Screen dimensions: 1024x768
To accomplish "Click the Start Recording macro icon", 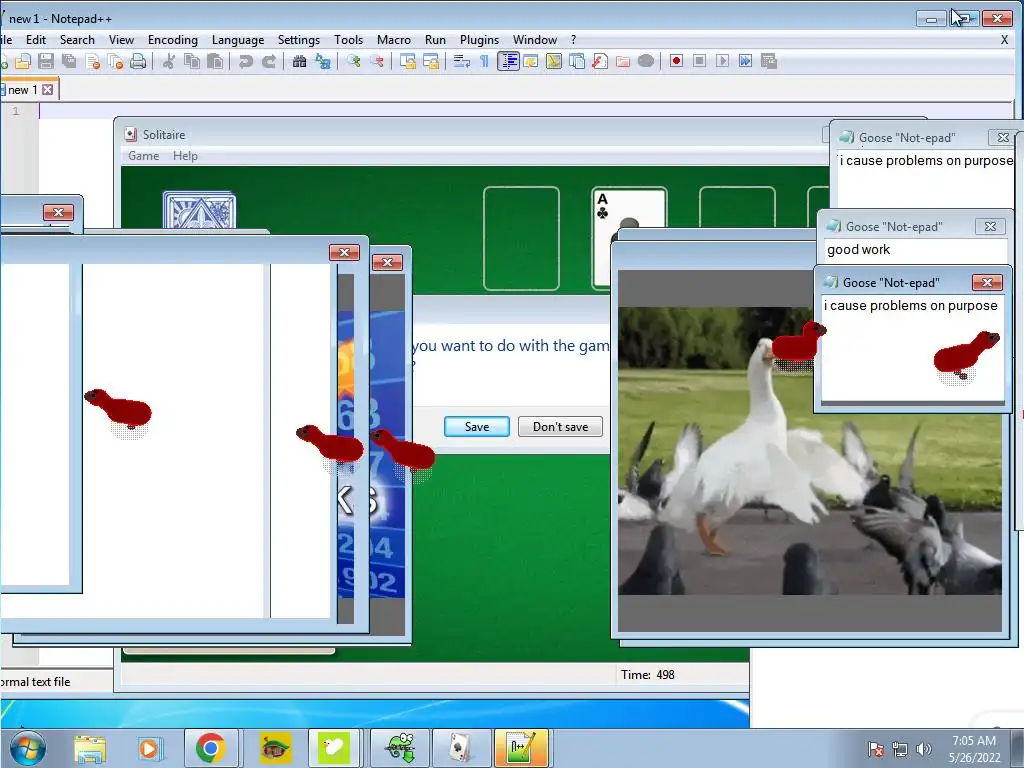I will [677, 61].
